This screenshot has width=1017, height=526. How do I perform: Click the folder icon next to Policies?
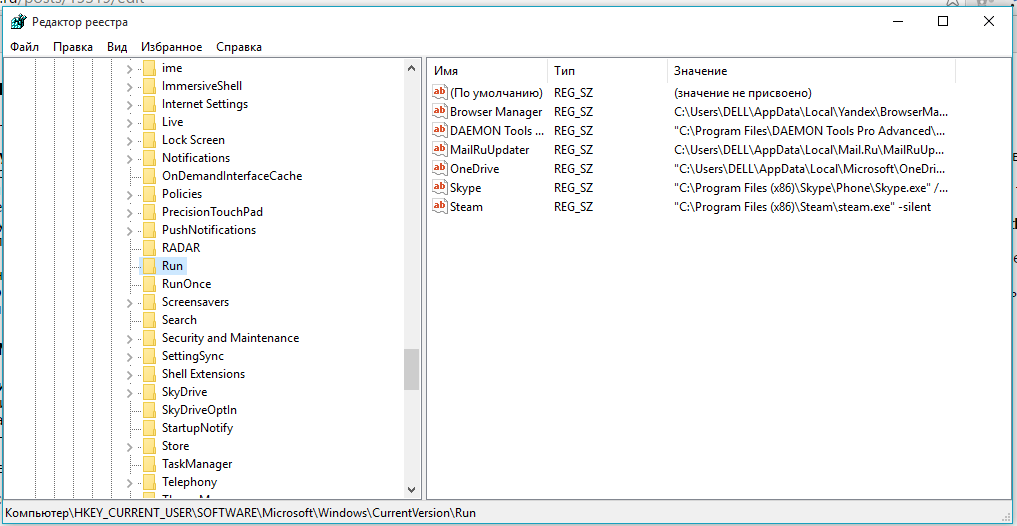coord(149,194)
